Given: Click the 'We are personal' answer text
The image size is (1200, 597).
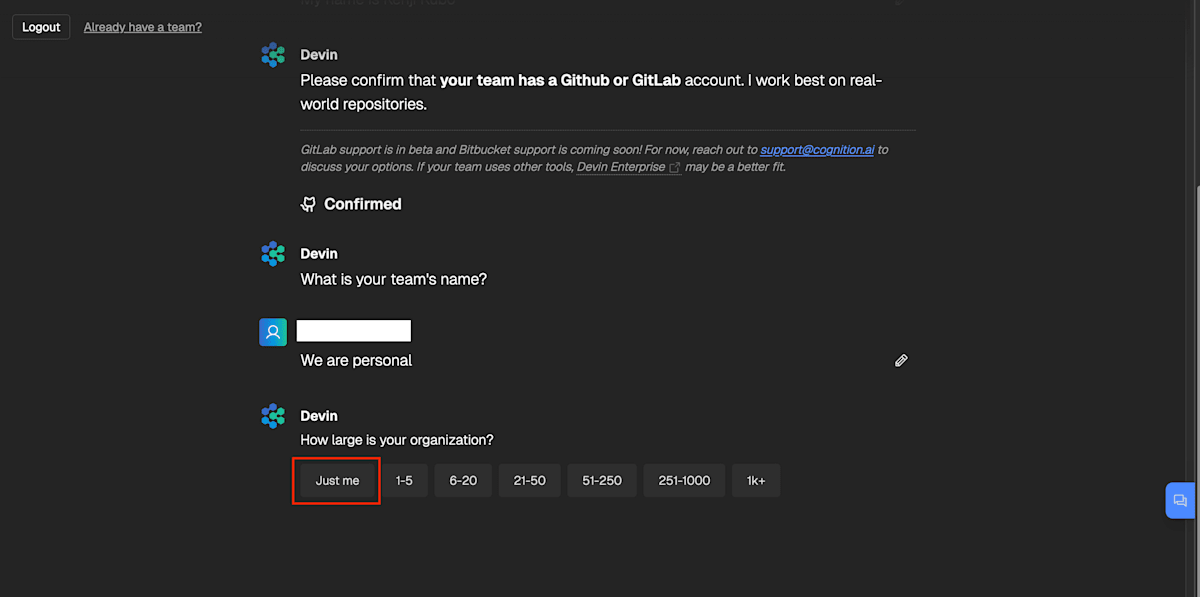Looking at the screenshot, I should pos(356,360).
